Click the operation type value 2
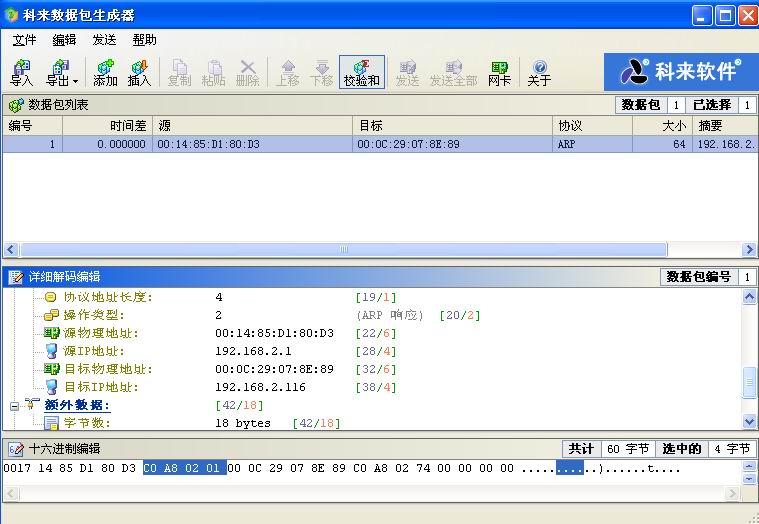759x524 pixels. pos(218,315)
